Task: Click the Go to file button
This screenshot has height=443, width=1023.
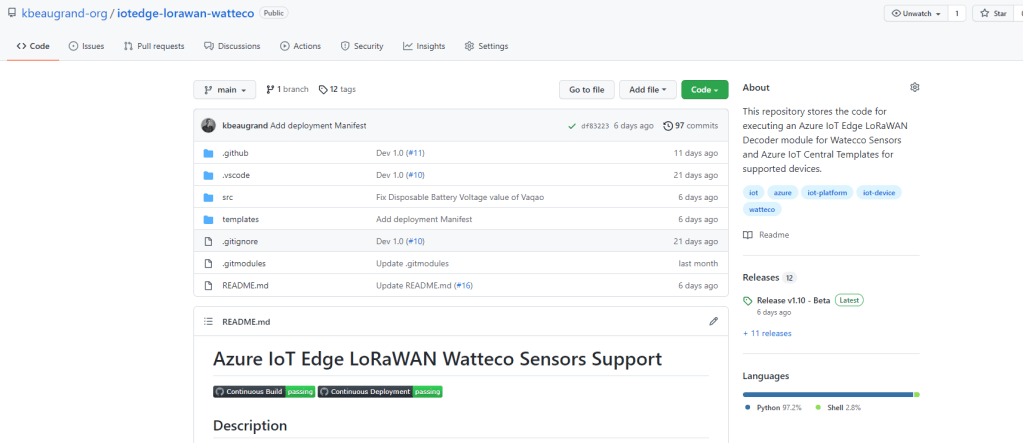Action: 586,90
